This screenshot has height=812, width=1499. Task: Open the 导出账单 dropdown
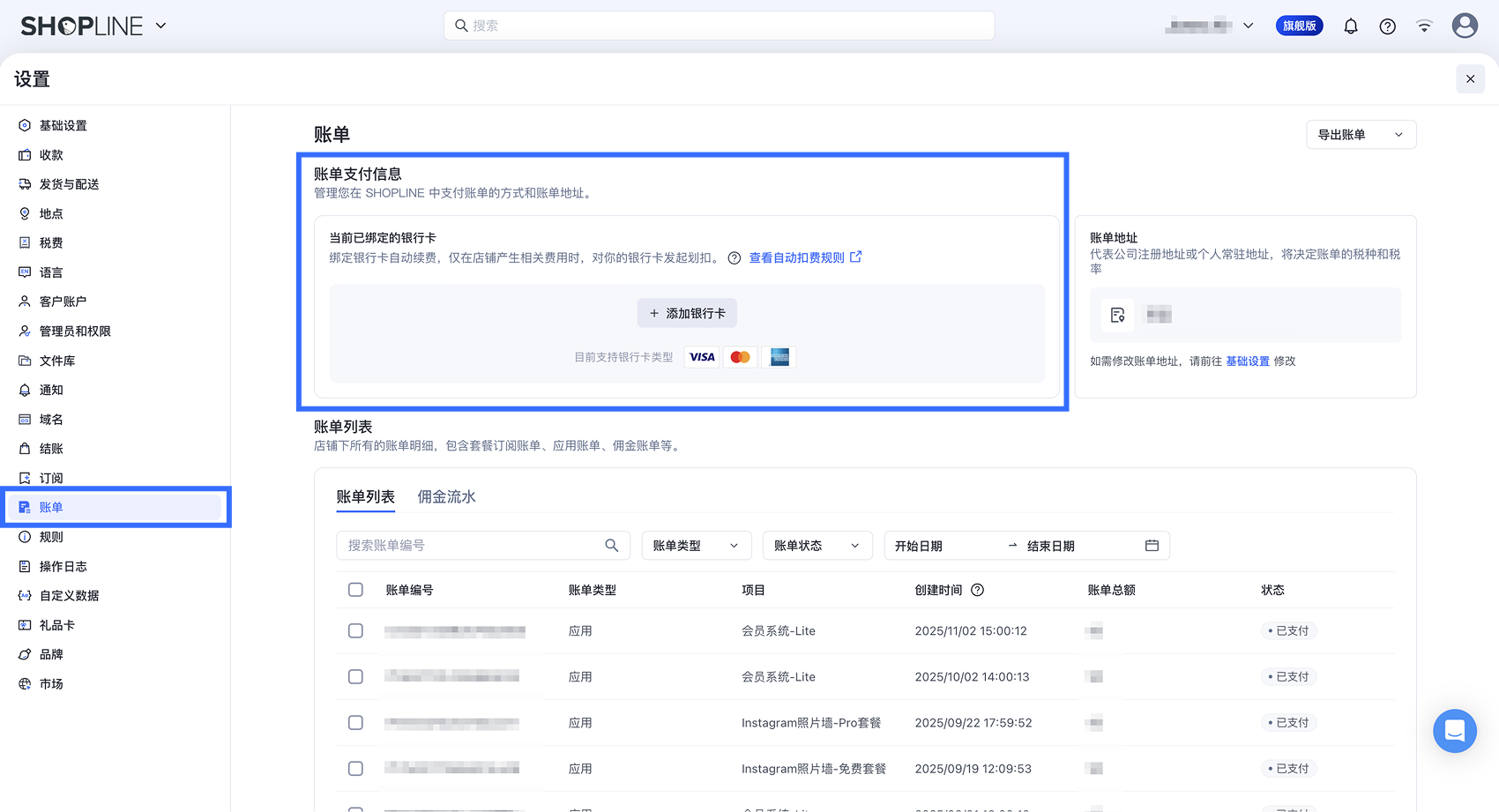tap(1361, 134)
